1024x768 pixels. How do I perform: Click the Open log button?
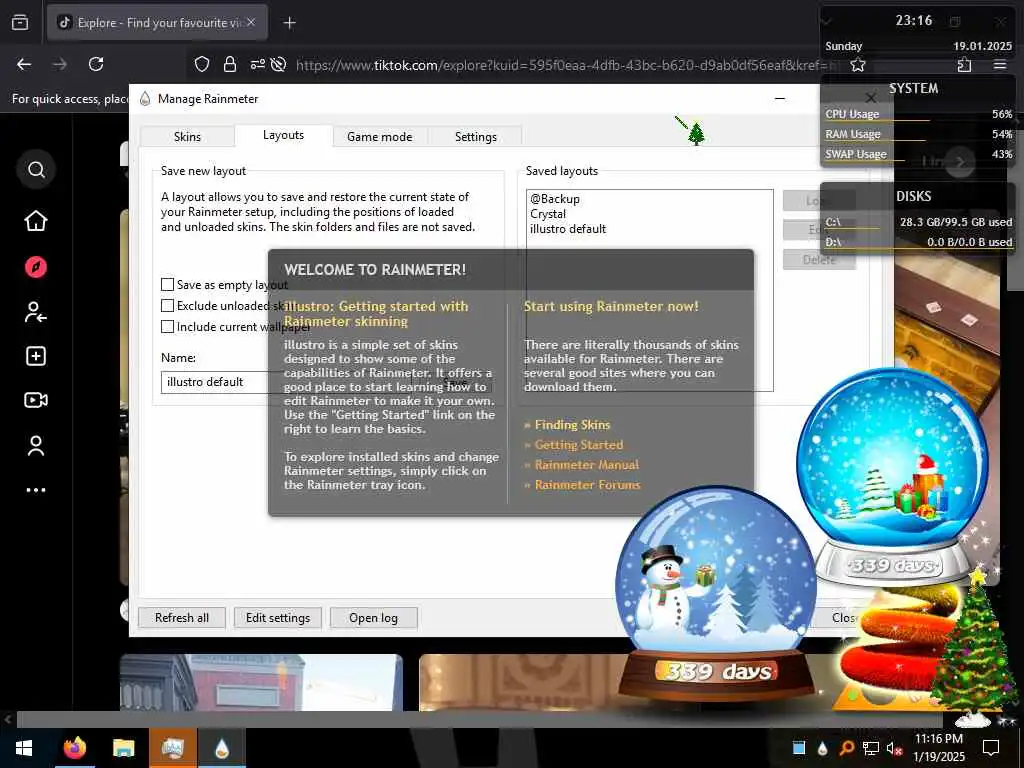pyautogui.click(x=374, y=618)
